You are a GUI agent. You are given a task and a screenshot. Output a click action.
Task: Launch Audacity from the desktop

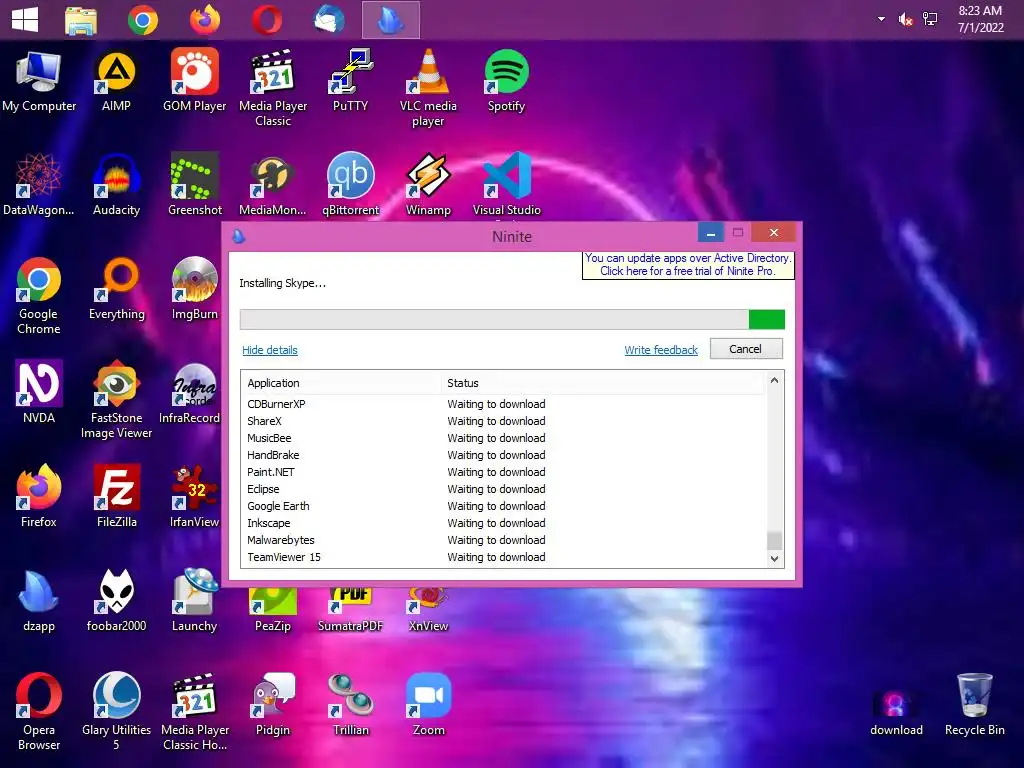(116, 185)
